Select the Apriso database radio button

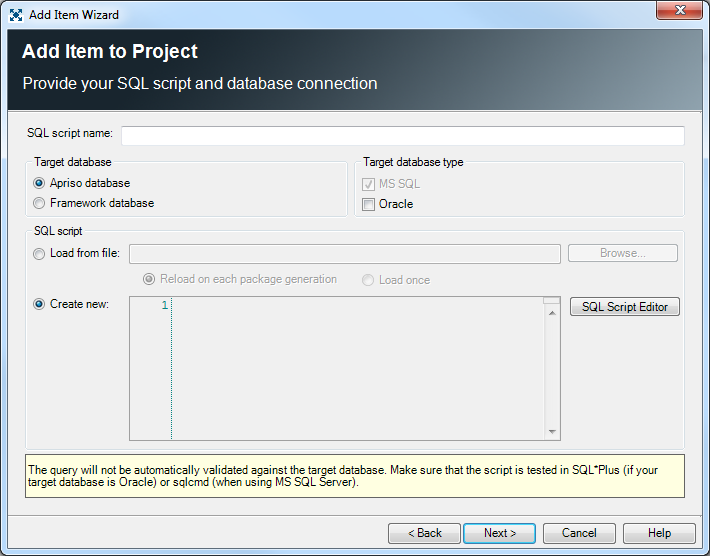(40, 183)
